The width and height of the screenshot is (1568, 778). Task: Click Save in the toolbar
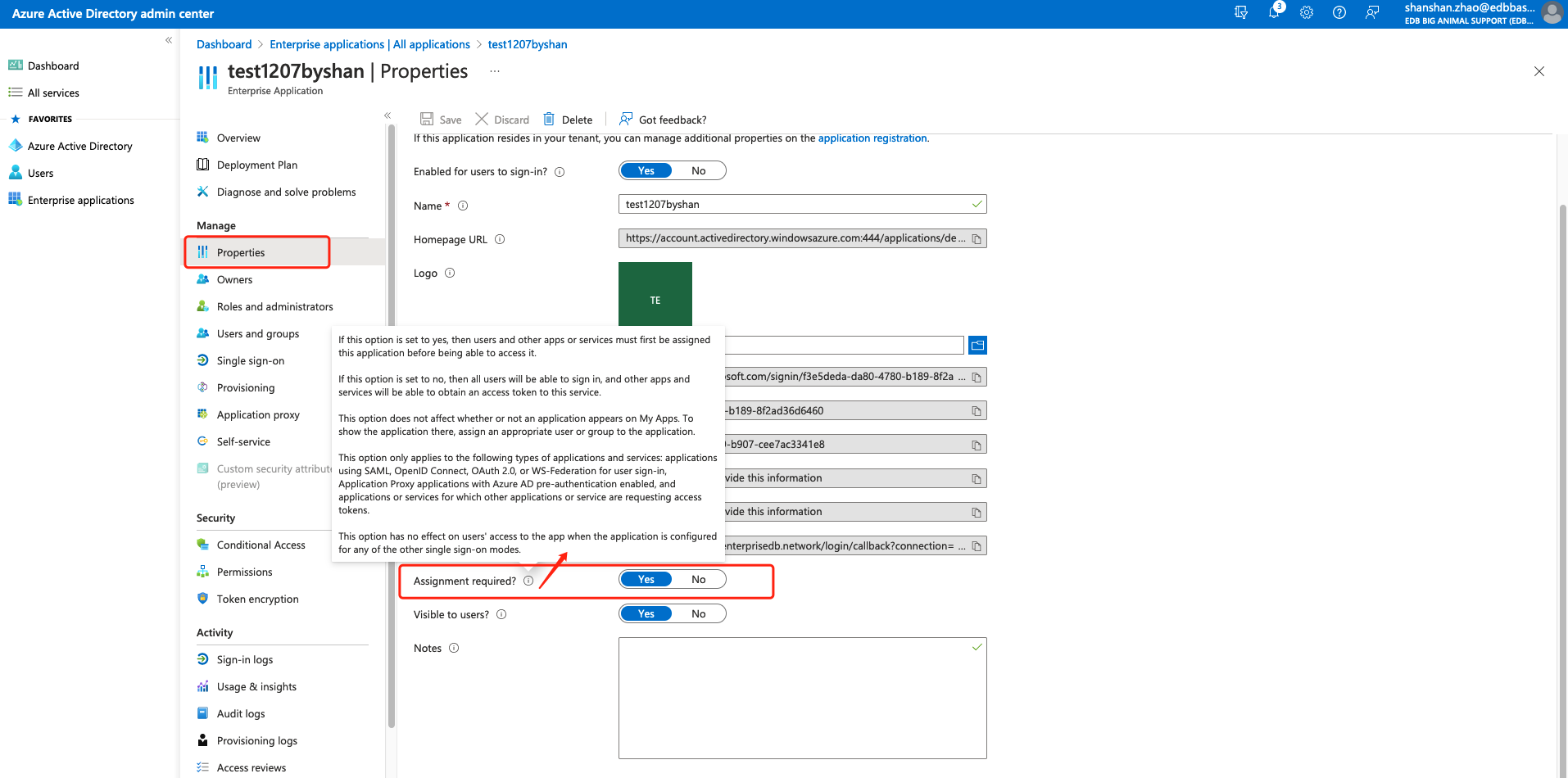tap(441, 119)
